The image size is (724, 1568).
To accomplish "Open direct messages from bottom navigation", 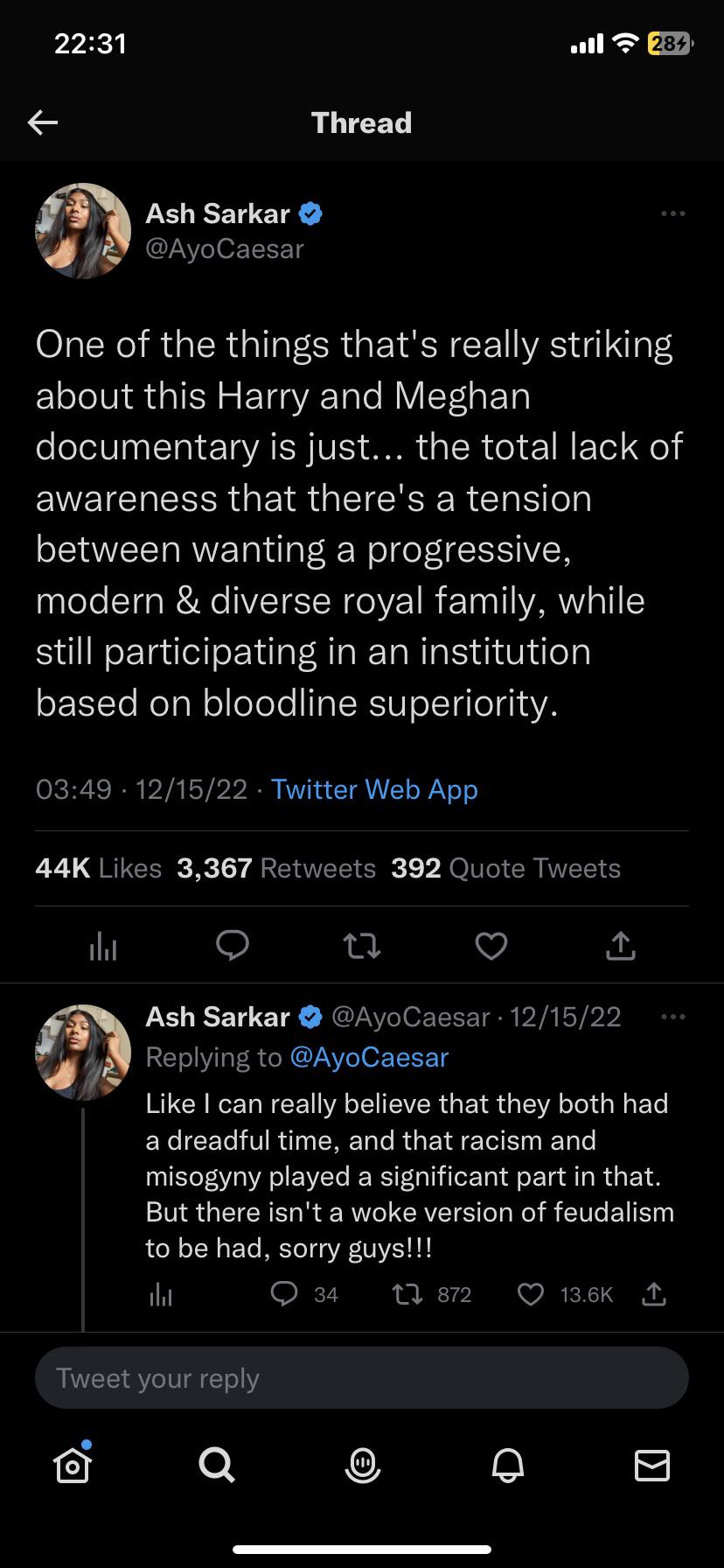I will (651, 1467).
